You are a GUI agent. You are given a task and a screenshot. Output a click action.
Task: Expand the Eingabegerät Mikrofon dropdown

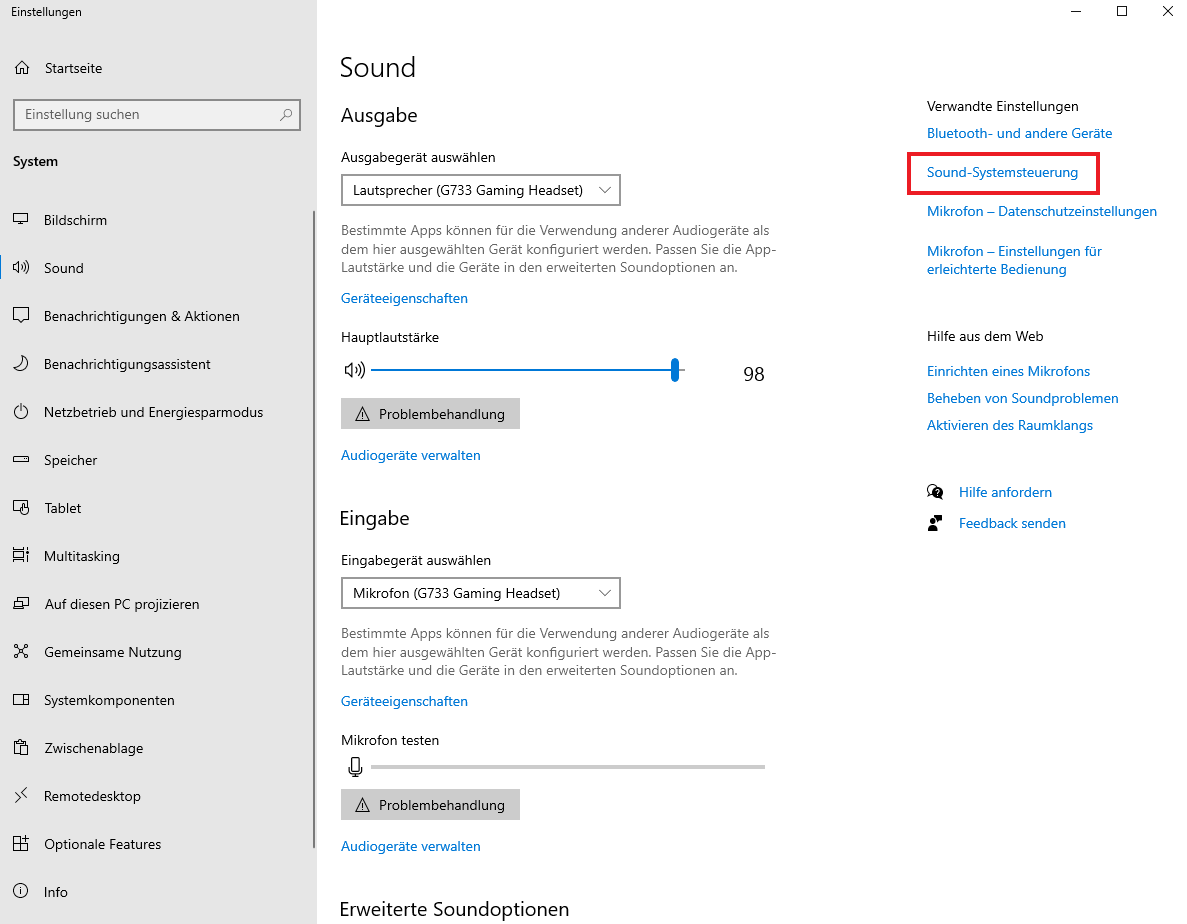(480, 593)
